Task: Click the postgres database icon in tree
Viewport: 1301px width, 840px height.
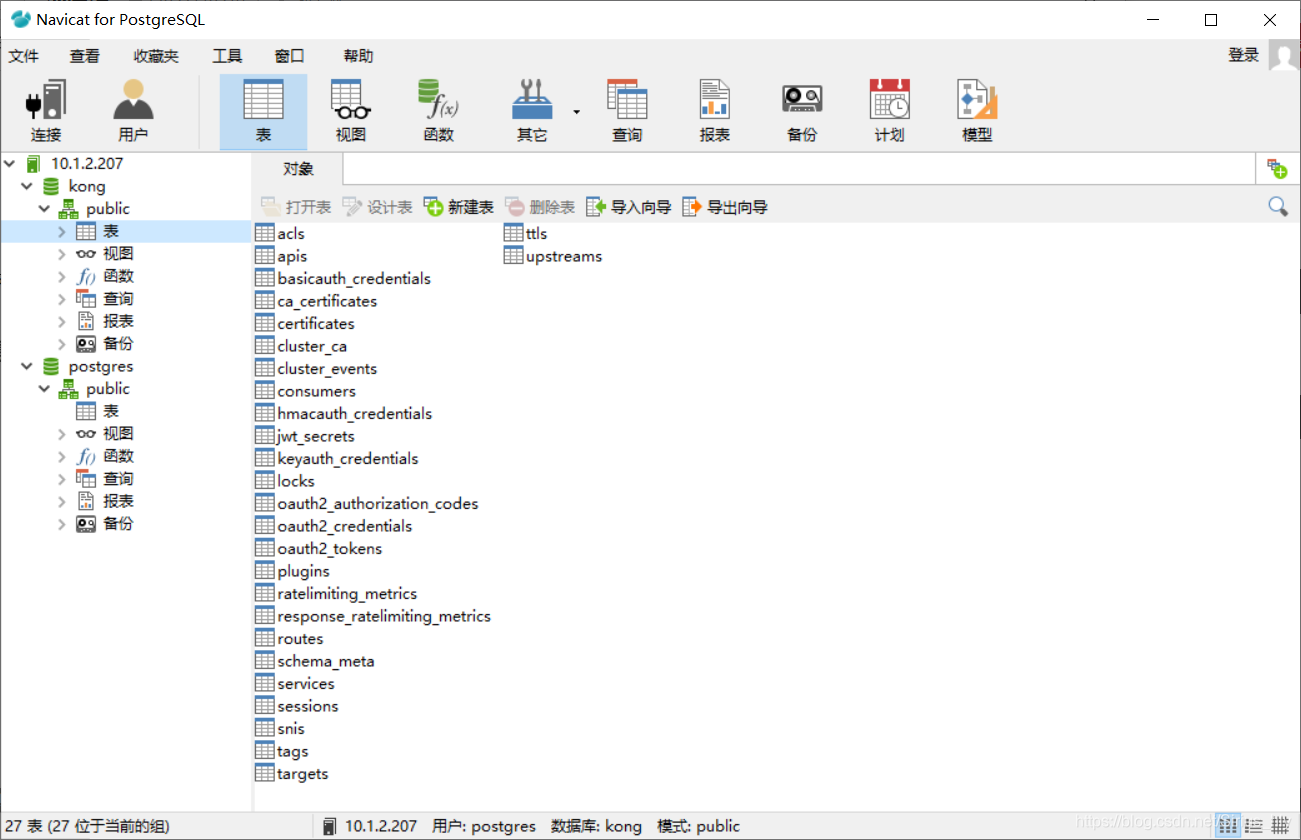Action: pyautogui.click(x=51, y=366)
